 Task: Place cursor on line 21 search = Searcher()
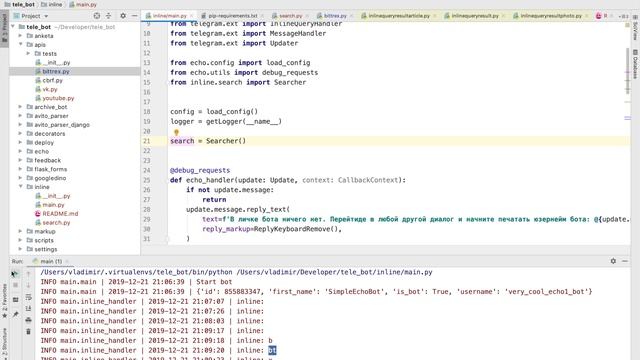[208, 141]
